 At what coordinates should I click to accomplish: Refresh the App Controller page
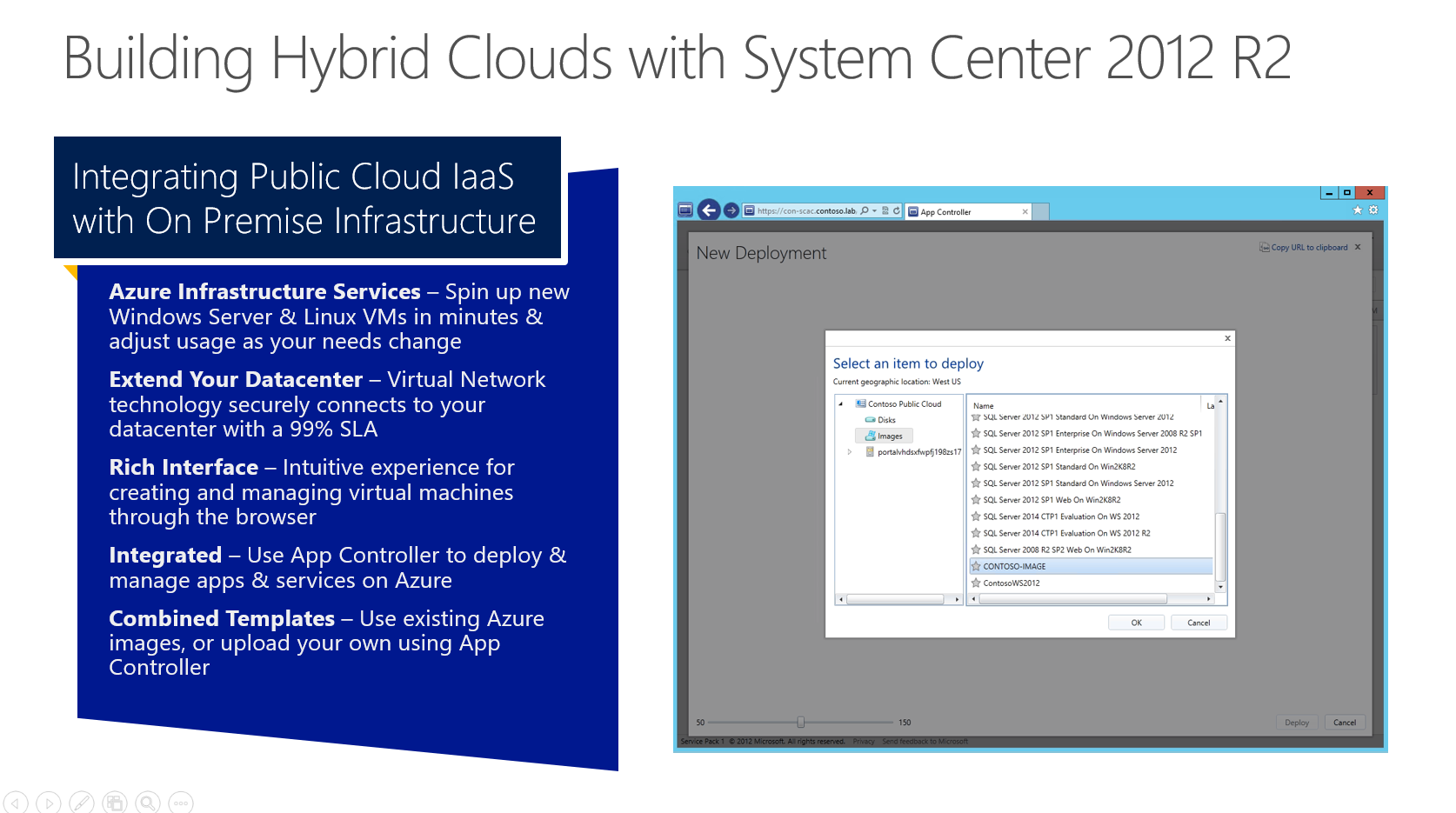[896, 210]
